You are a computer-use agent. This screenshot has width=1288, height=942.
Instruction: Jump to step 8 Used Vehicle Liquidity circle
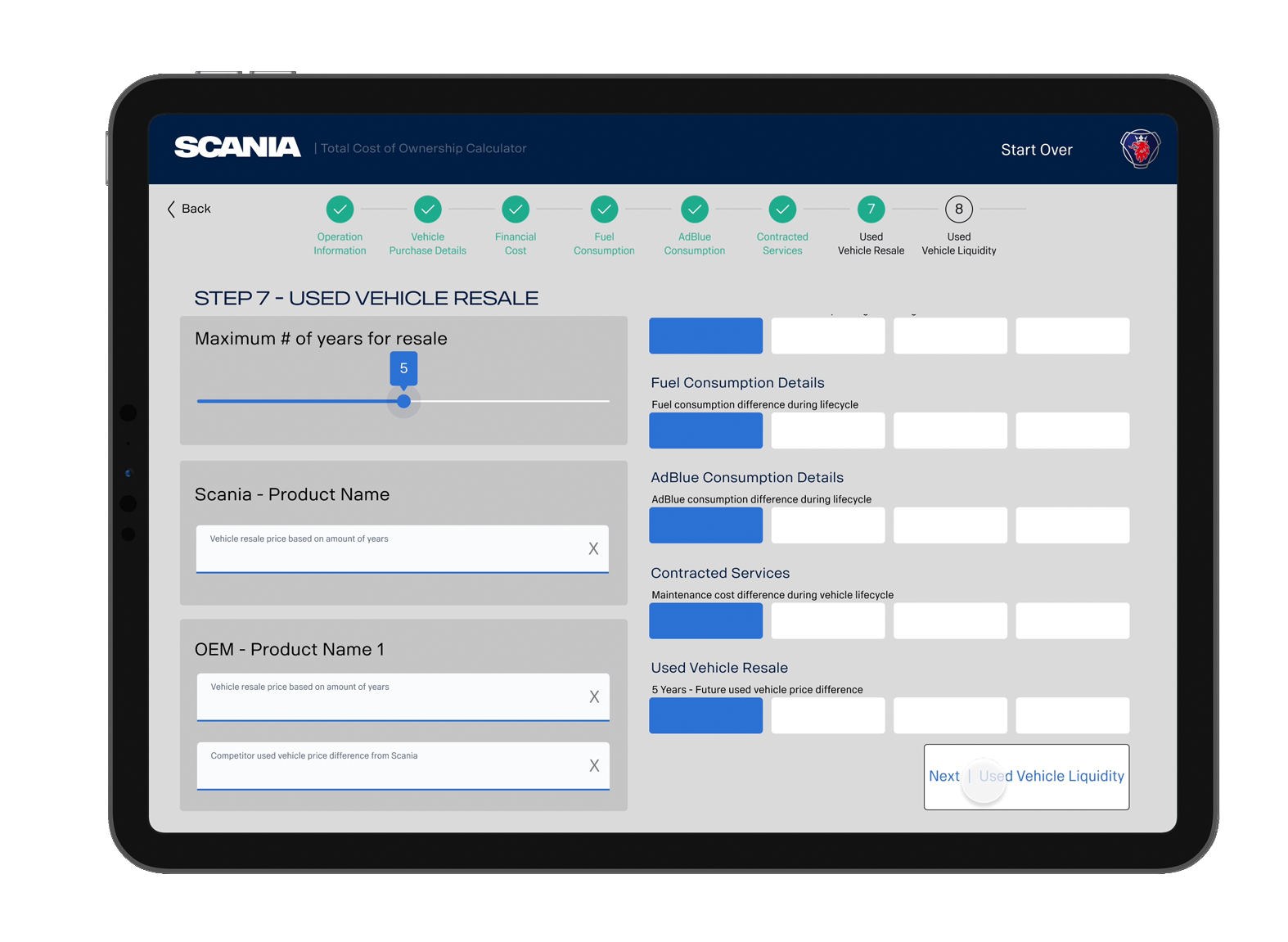pyautogui.click(x=959, y=209)
